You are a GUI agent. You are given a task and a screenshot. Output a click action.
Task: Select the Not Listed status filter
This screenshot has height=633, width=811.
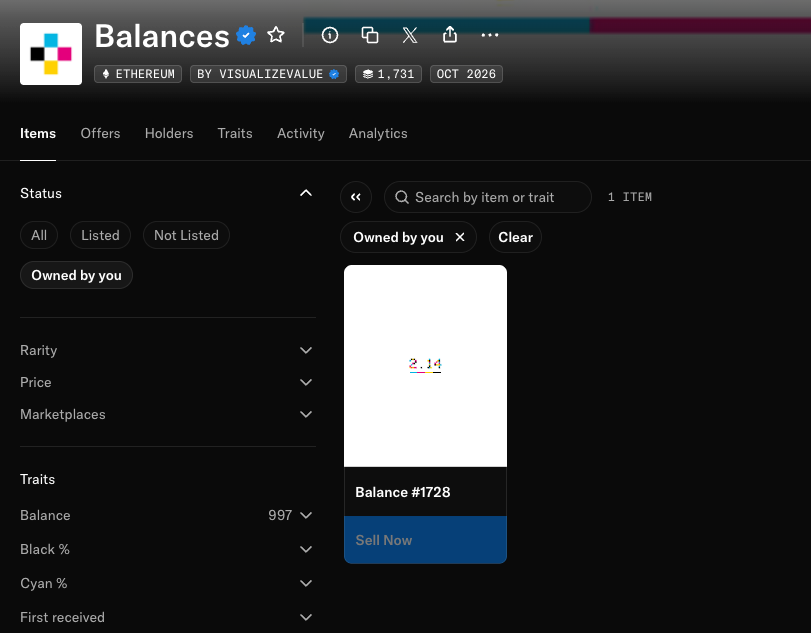186,235
